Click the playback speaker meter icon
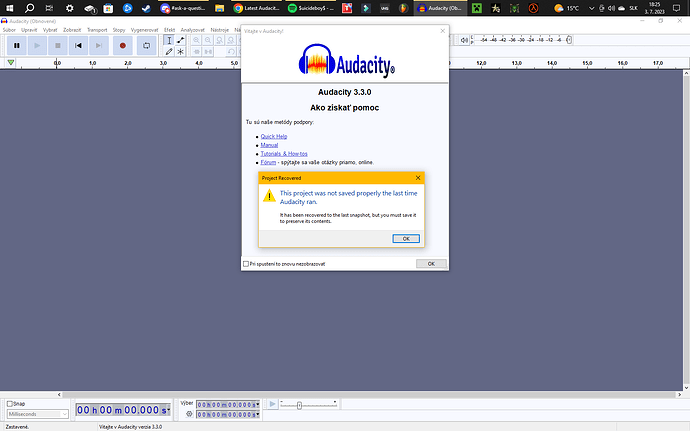This screenshot has height=431, width=690. [x=464, y=40]
